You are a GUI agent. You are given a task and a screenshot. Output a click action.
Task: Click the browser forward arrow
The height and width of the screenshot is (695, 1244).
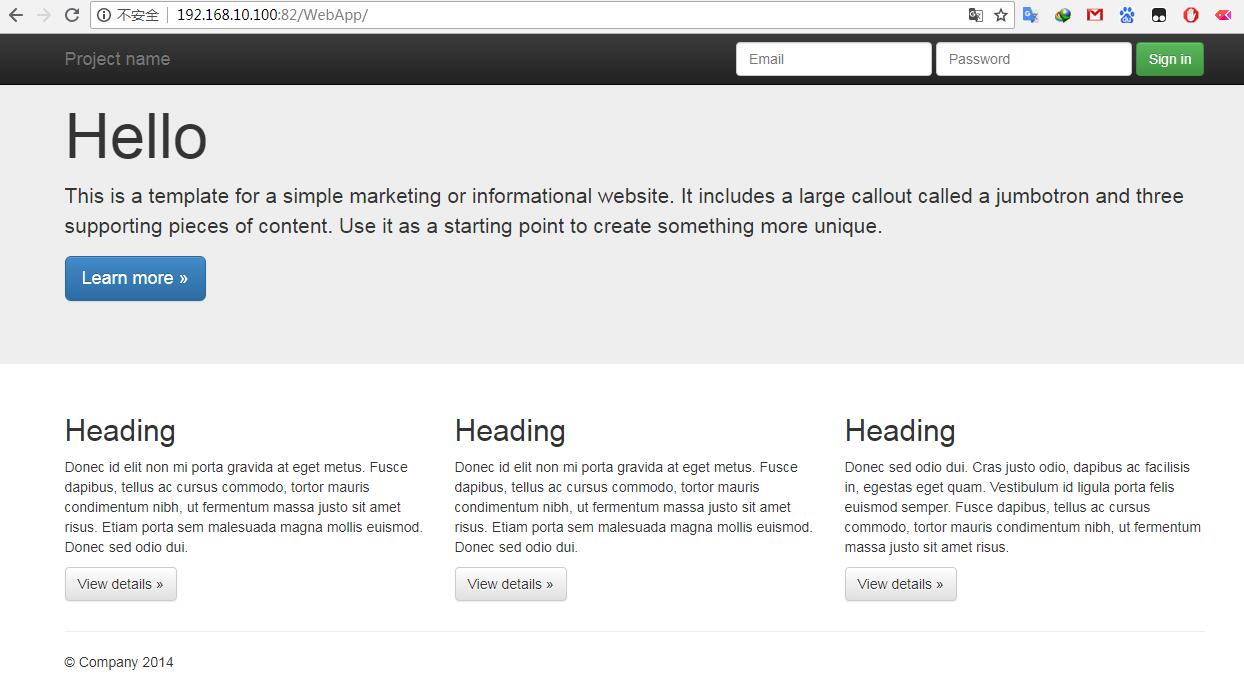[44, 15]
